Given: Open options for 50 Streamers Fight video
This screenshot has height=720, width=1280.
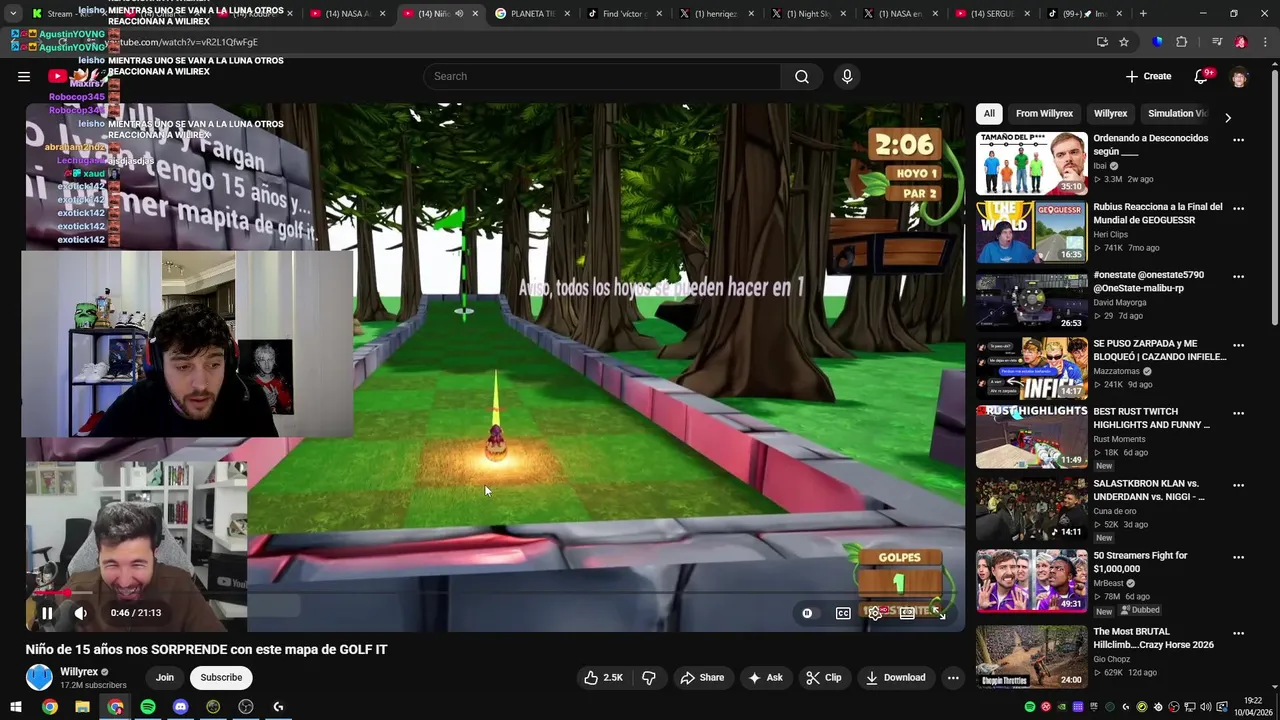Looking at the screenshot, I should (1239, 557).
